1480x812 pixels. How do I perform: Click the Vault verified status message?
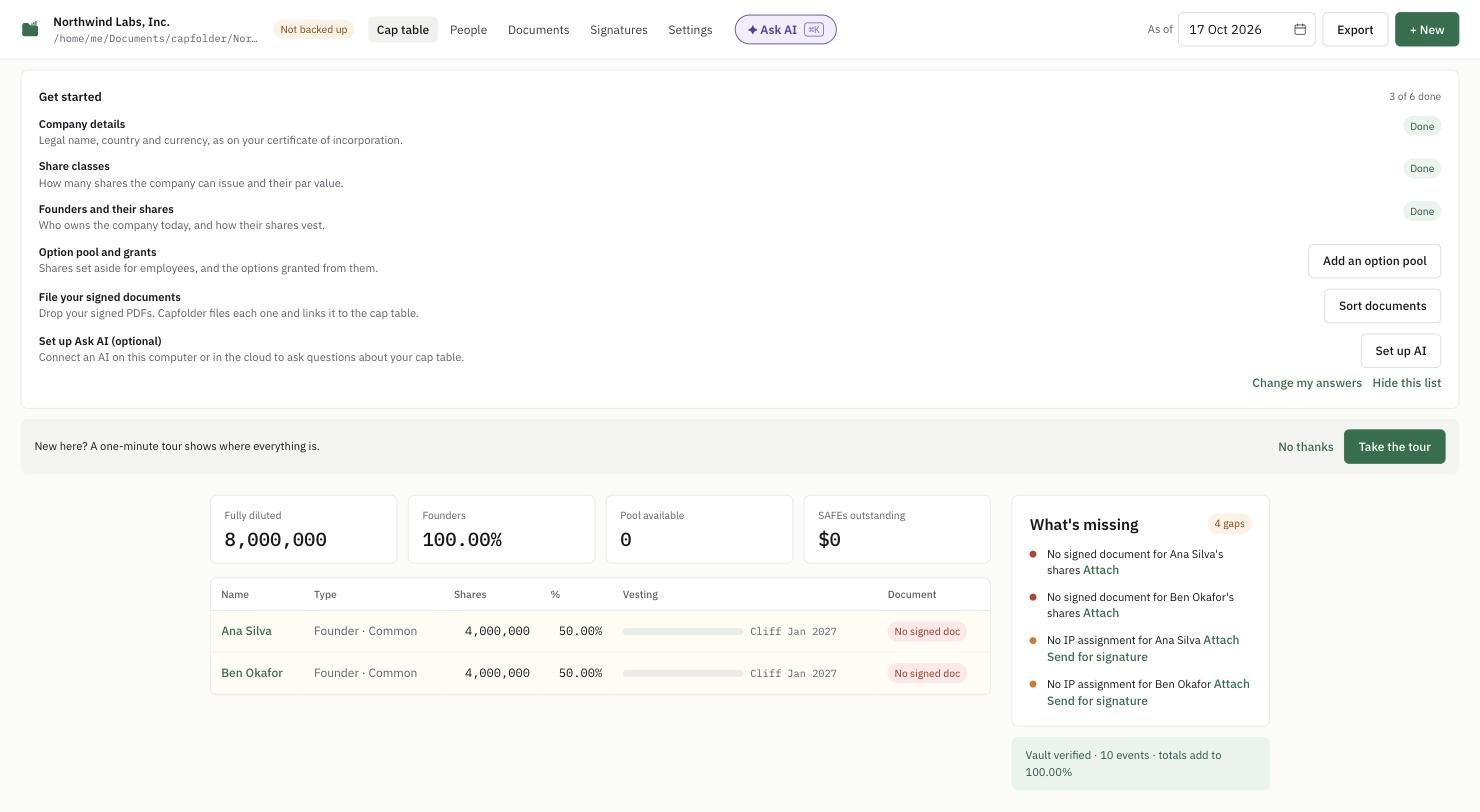click(x=1140, y=764)
